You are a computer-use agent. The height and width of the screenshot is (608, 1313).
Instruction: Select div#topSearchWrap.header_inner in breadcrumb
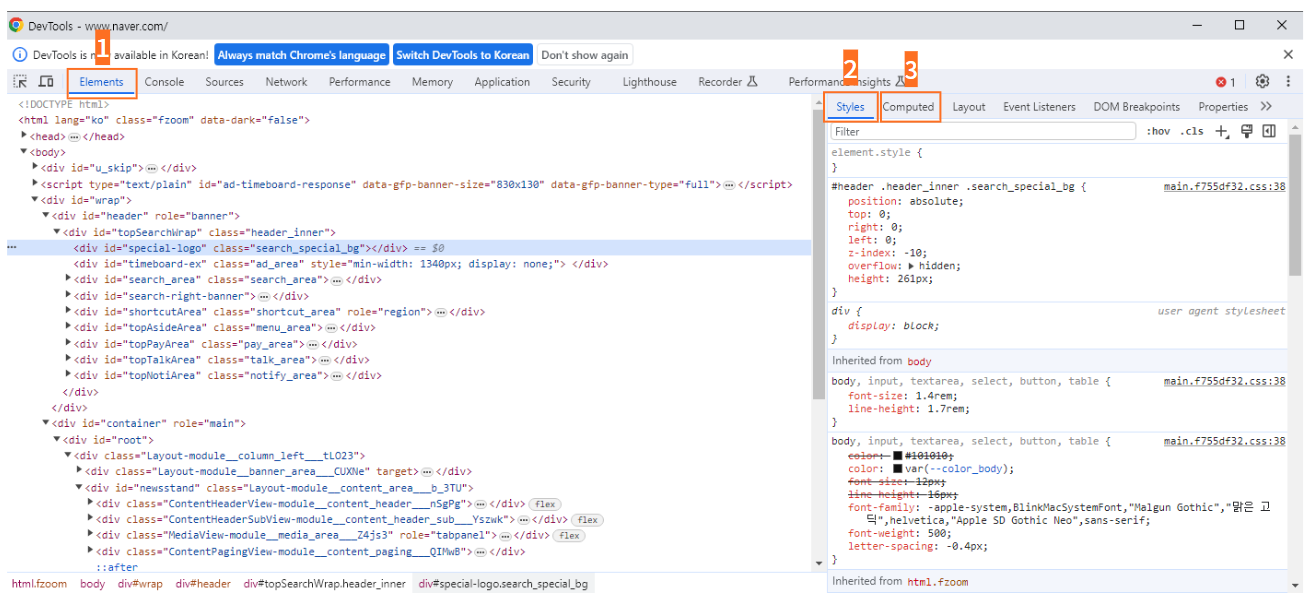pos(325,584)
